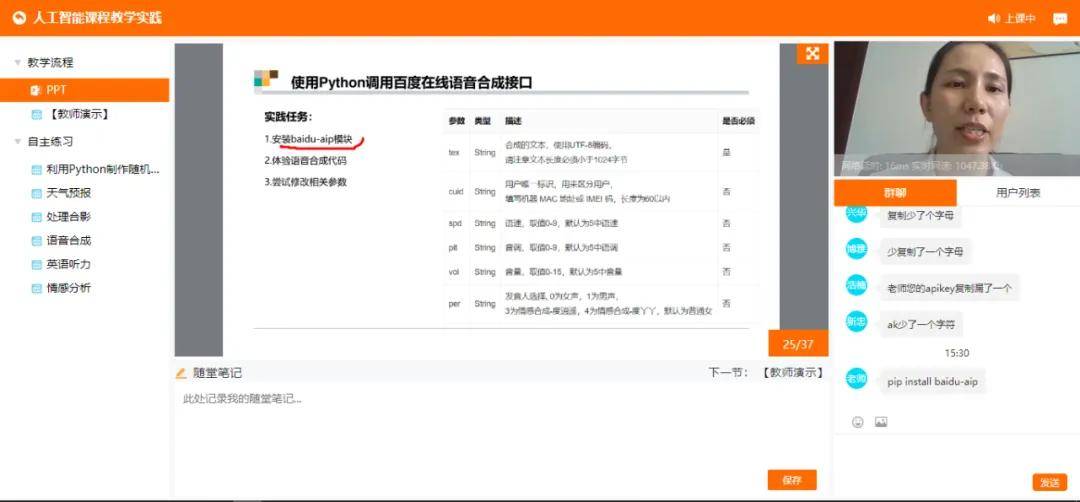Screen dimensions: 1080x502
Task: Select PPT in the teaching flow
Action: pyautogui.click(x=84, y=90)
